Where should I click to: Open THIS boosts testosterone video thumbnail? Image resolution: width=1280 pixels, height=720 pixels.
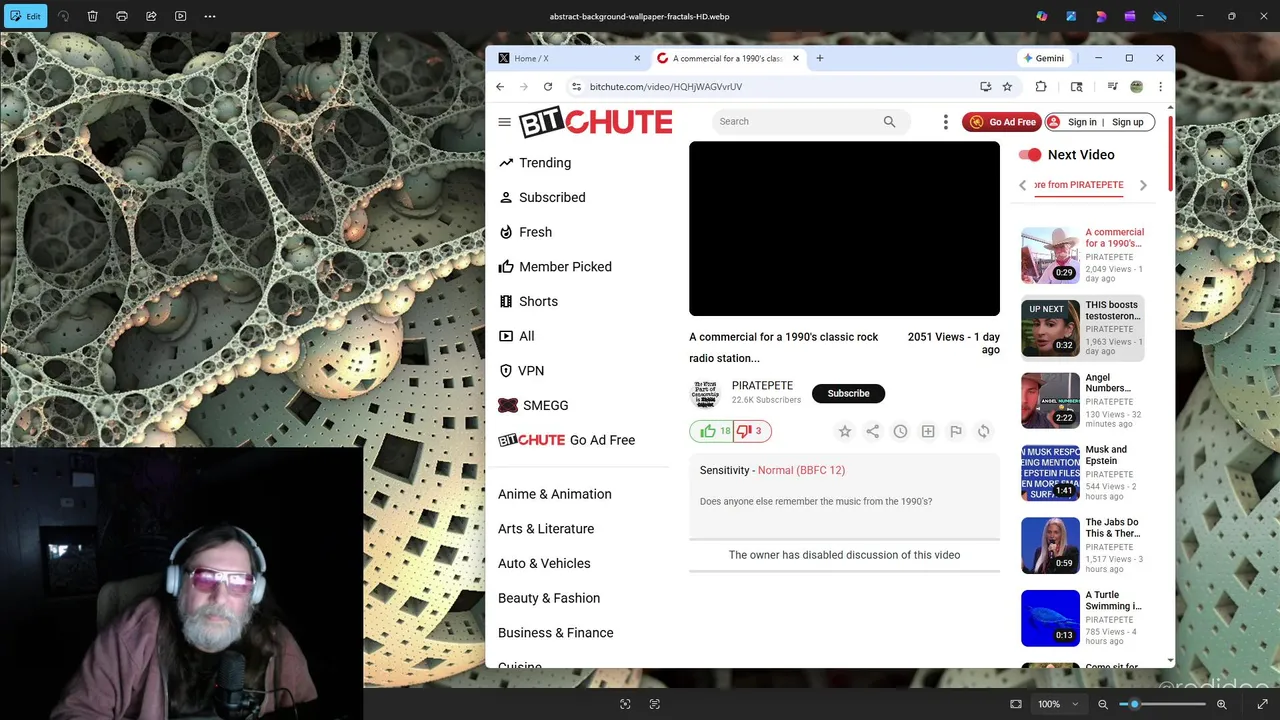pyautogui.click(x=1050, y=328)
